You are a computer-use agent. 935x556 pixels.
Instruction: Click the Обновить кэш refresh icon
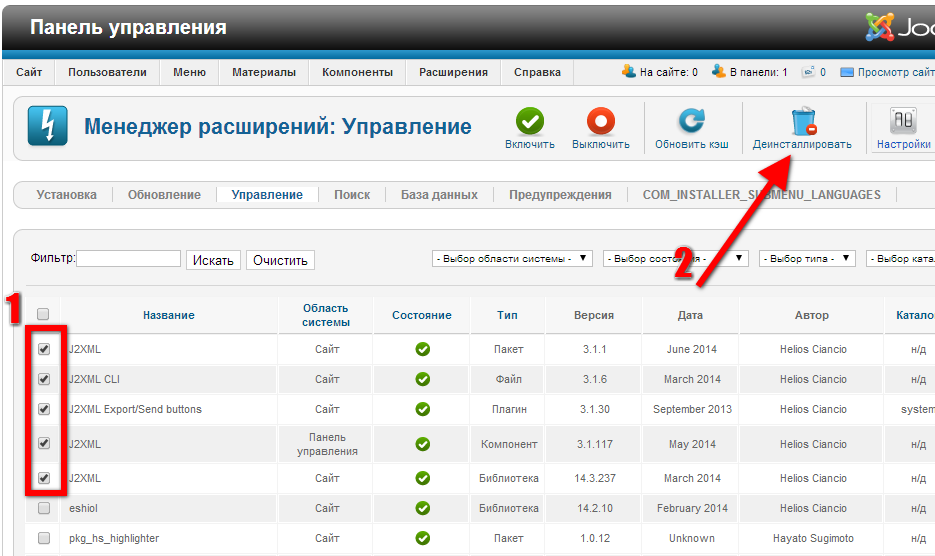pyautogui.click(x=691, y=122)
